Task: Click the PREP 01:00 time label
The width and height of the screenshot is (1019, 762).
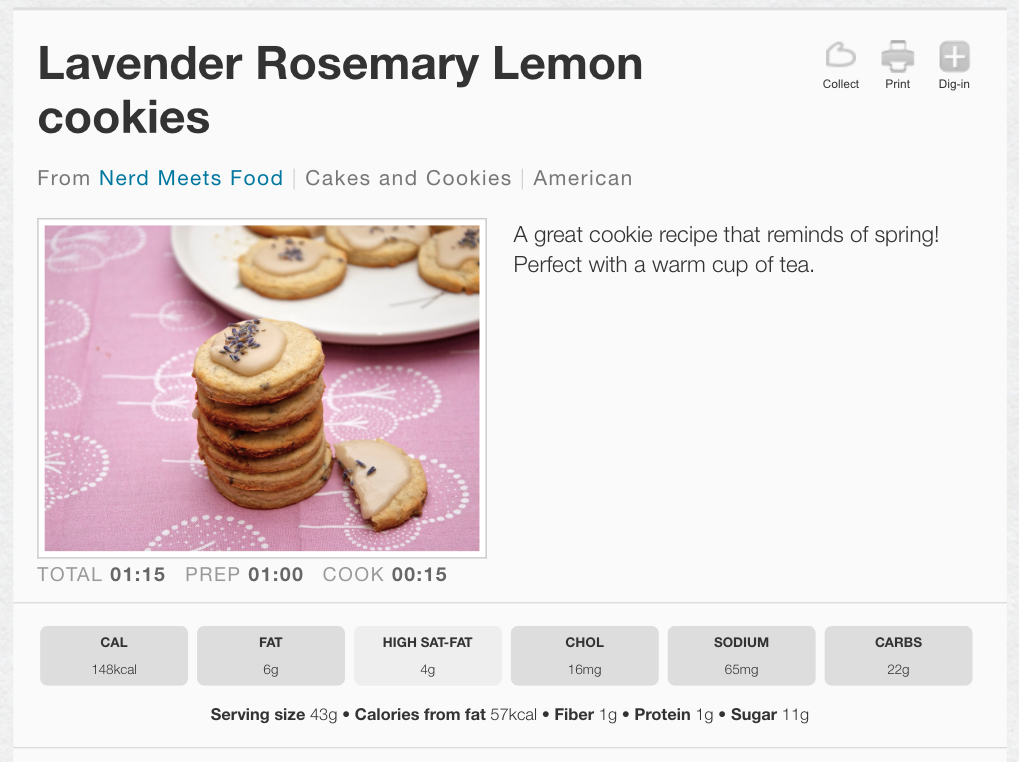Action: [x=244, y=574]
